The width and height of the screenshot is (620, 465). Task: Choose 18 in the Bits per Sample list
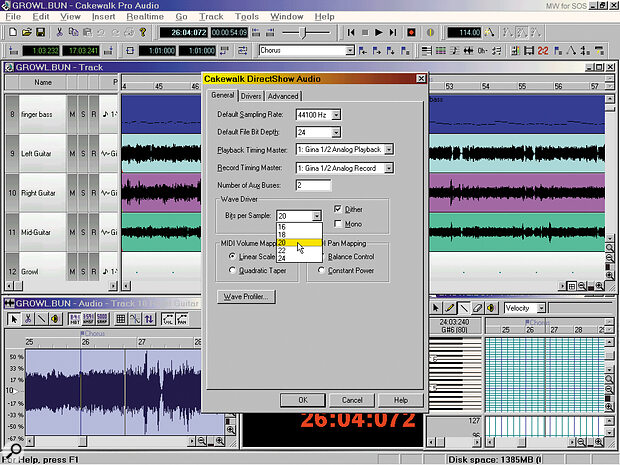click(x=299, y=235)
